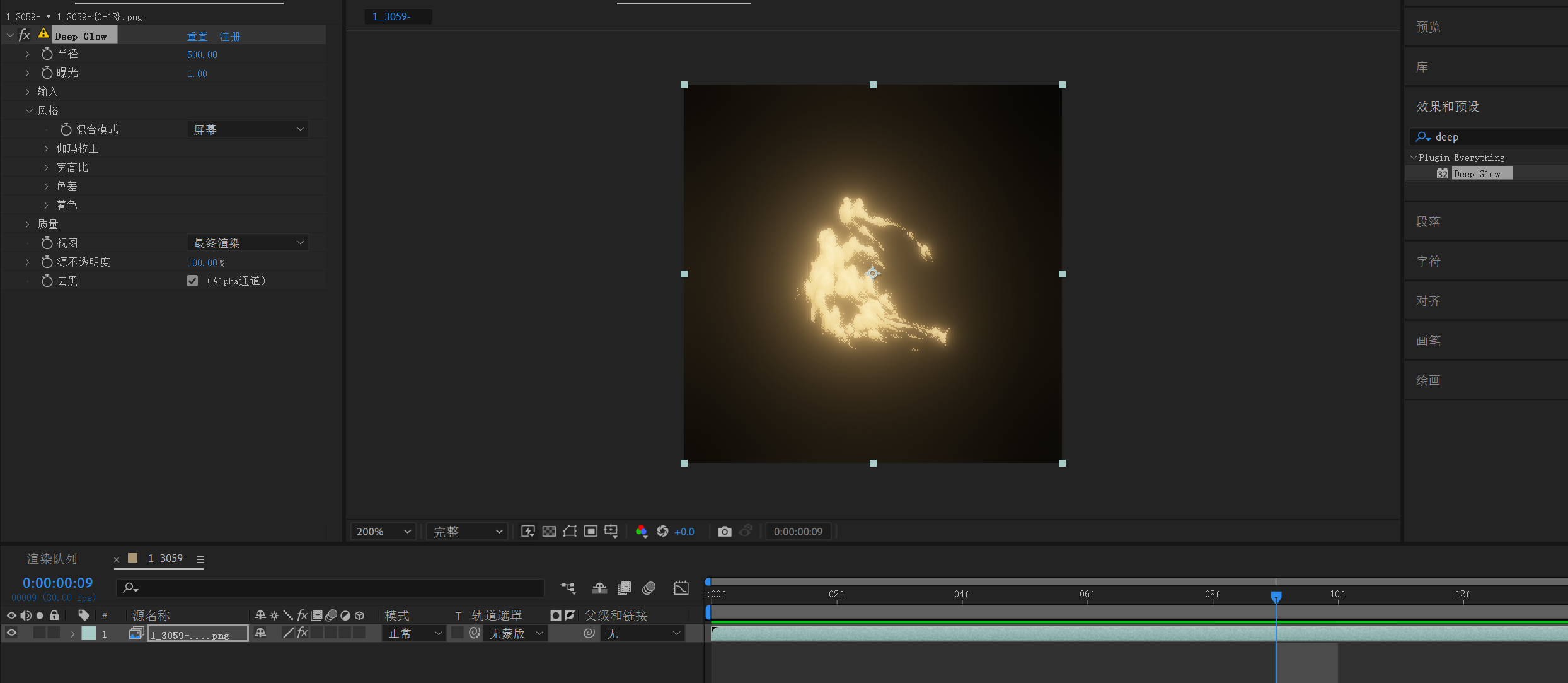1568x683 pixels.
Task: Click the effects search field containing deep
Action: point(1488,137)
